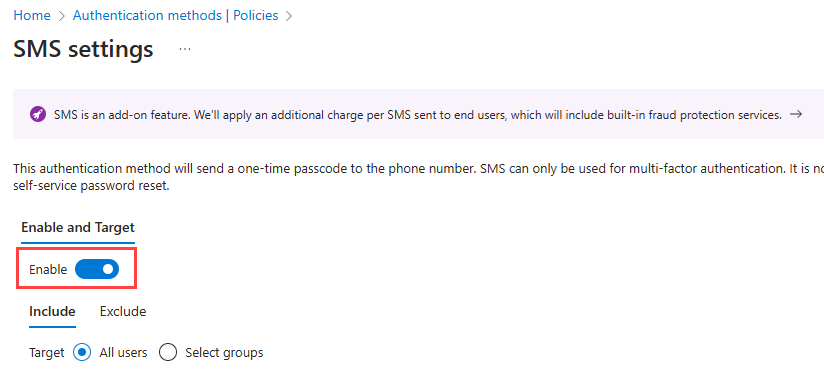
Task: Click the SMS settings page title
Action: tap(83, 49)
